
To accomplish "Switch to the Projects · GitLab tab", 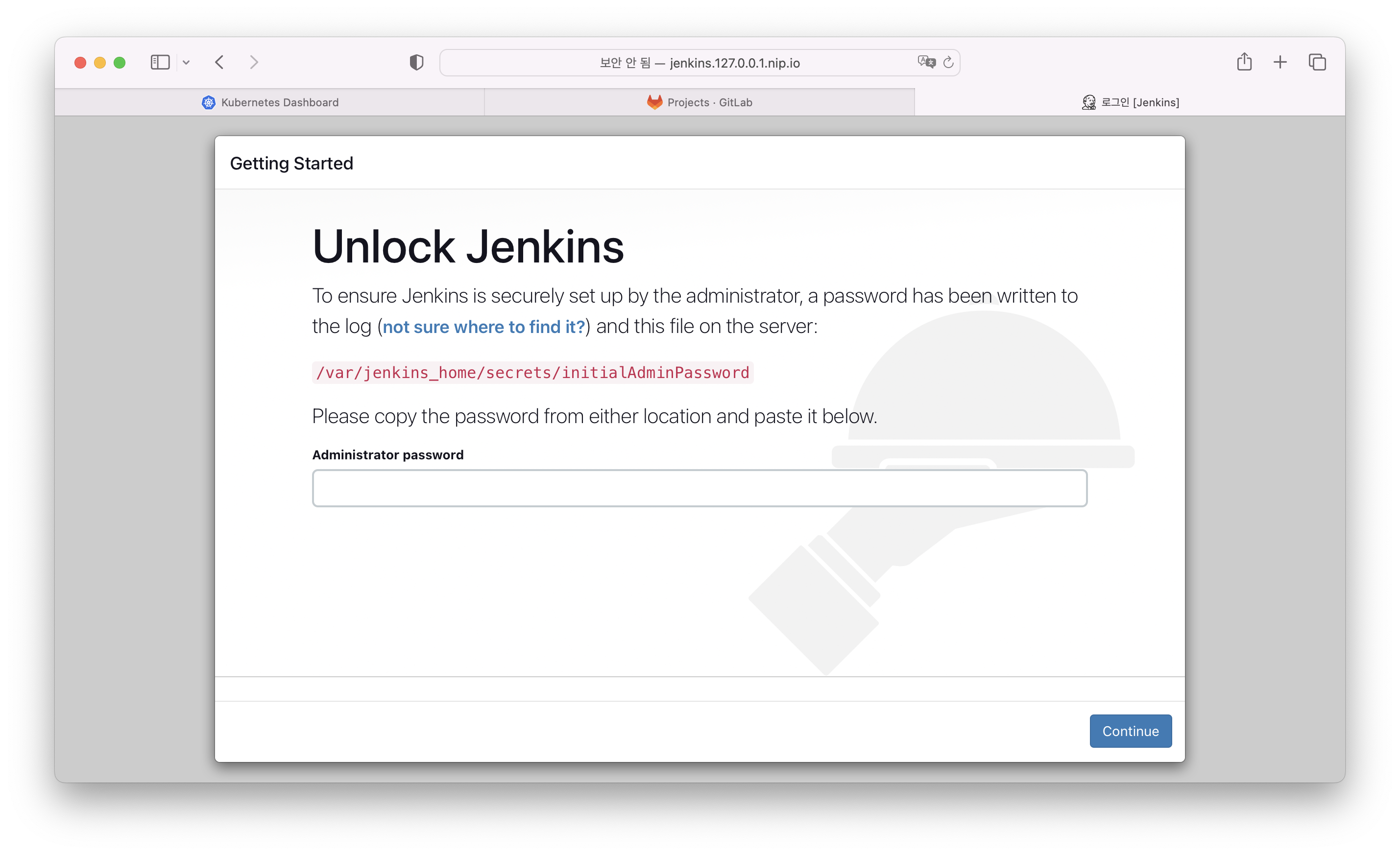I will 700,102.
